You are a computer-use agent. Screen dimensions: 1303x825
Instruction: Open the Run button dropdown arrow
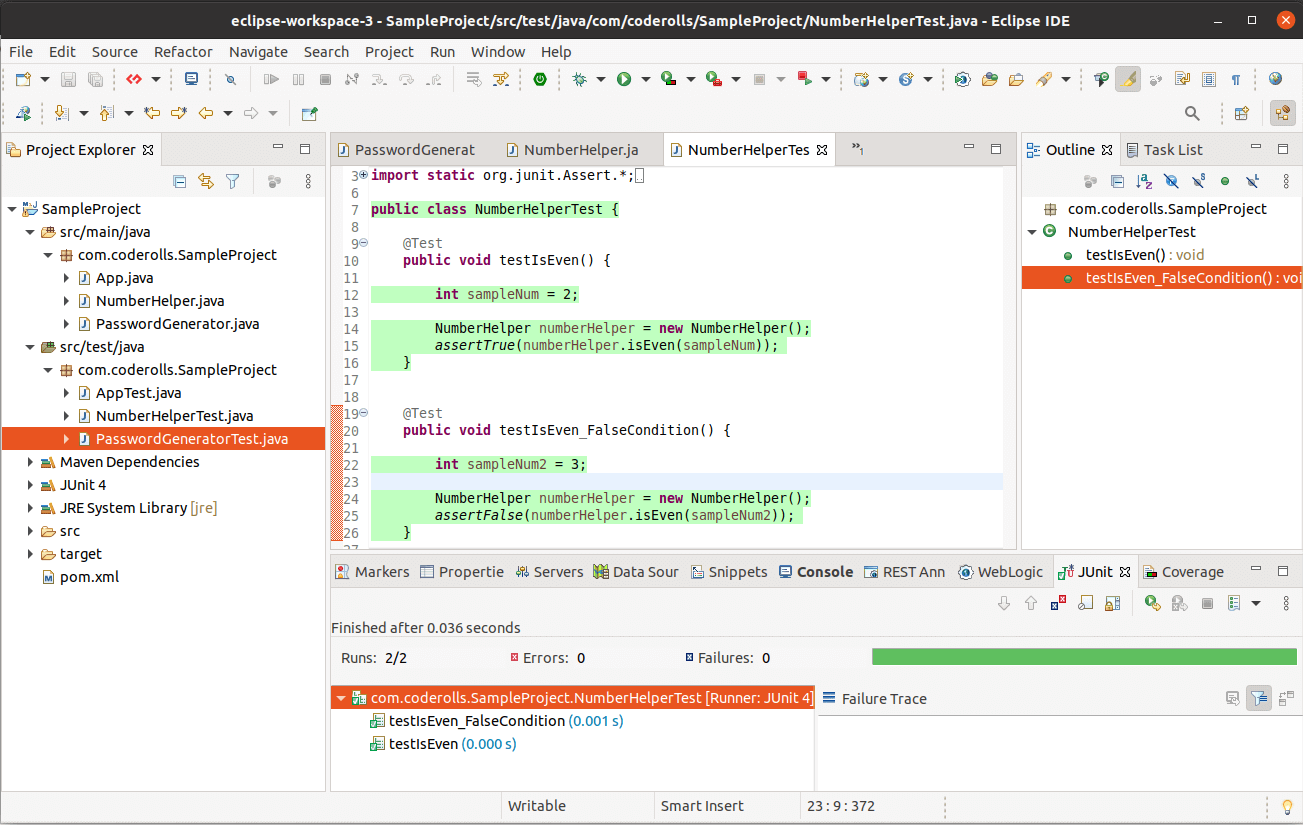click(x=644, y=79)
